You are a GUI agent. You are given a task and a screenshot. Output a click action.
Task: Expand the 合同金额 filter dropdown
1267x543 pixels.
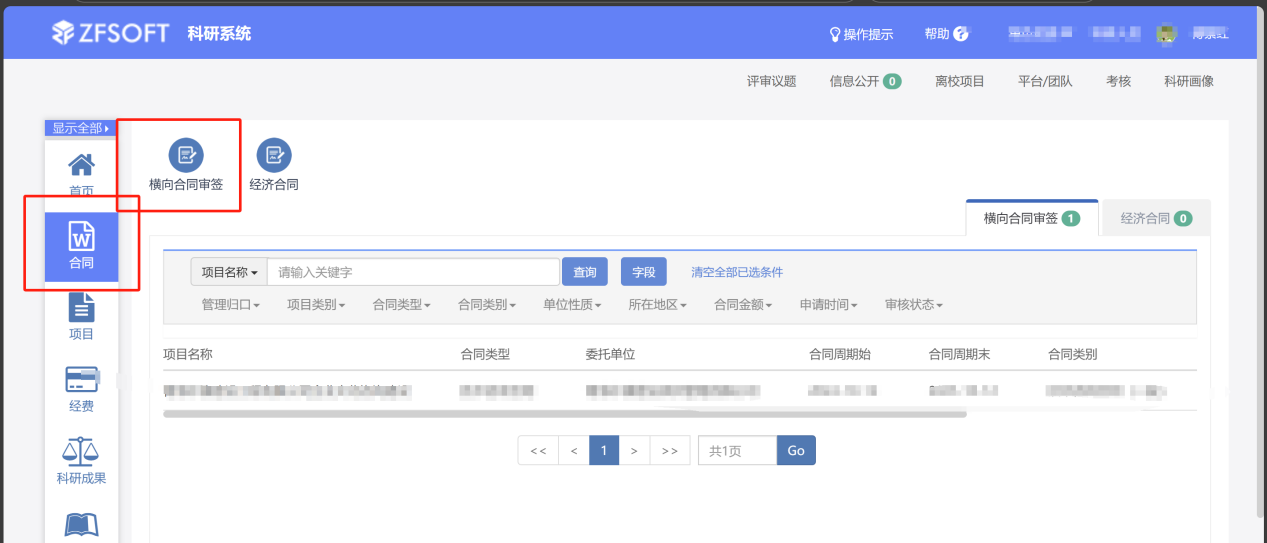tap(743, 305)
